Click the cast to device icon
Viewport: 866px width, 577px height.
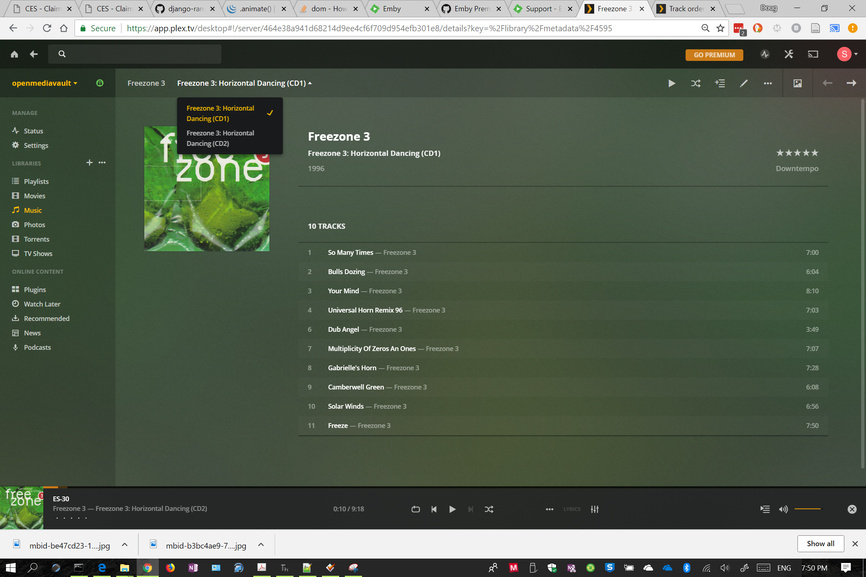(x=813, y=54)
